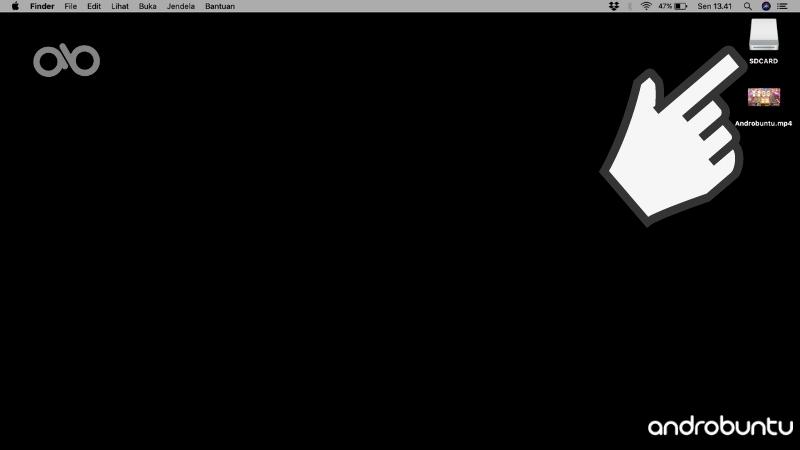Open the File menu
Image resolution: width=800 pixels, height=450 pixels.
pos(70,6)
